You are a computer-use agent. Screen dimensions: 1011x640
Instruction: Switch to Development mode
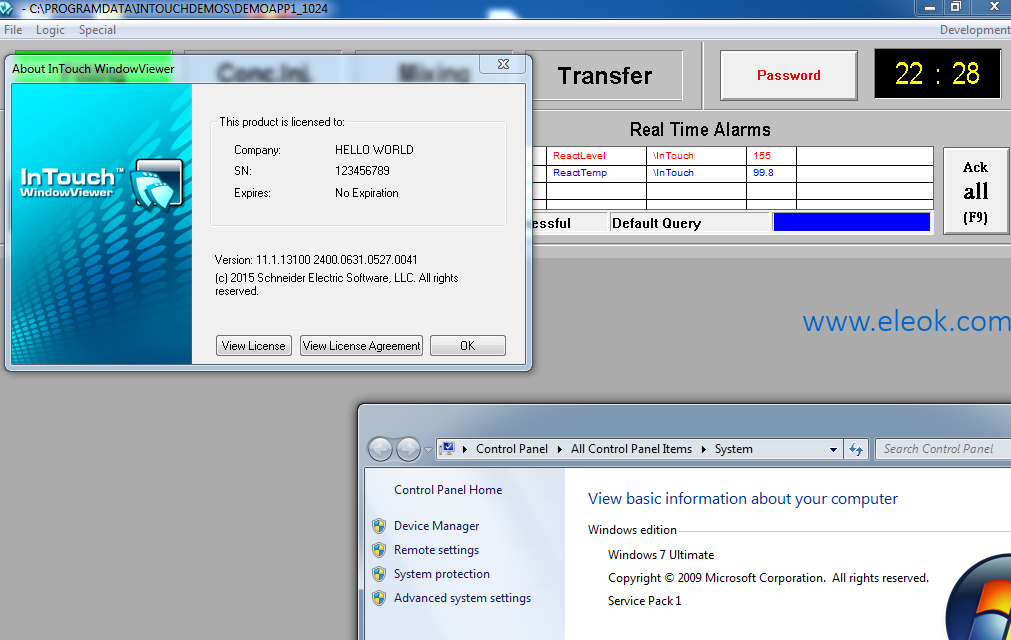975,30
